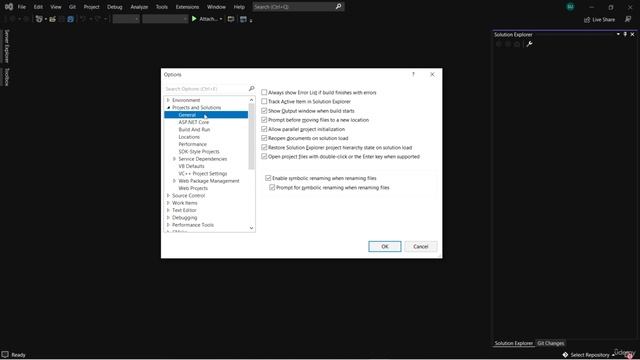Open the user account avatar

coord(570,7)
